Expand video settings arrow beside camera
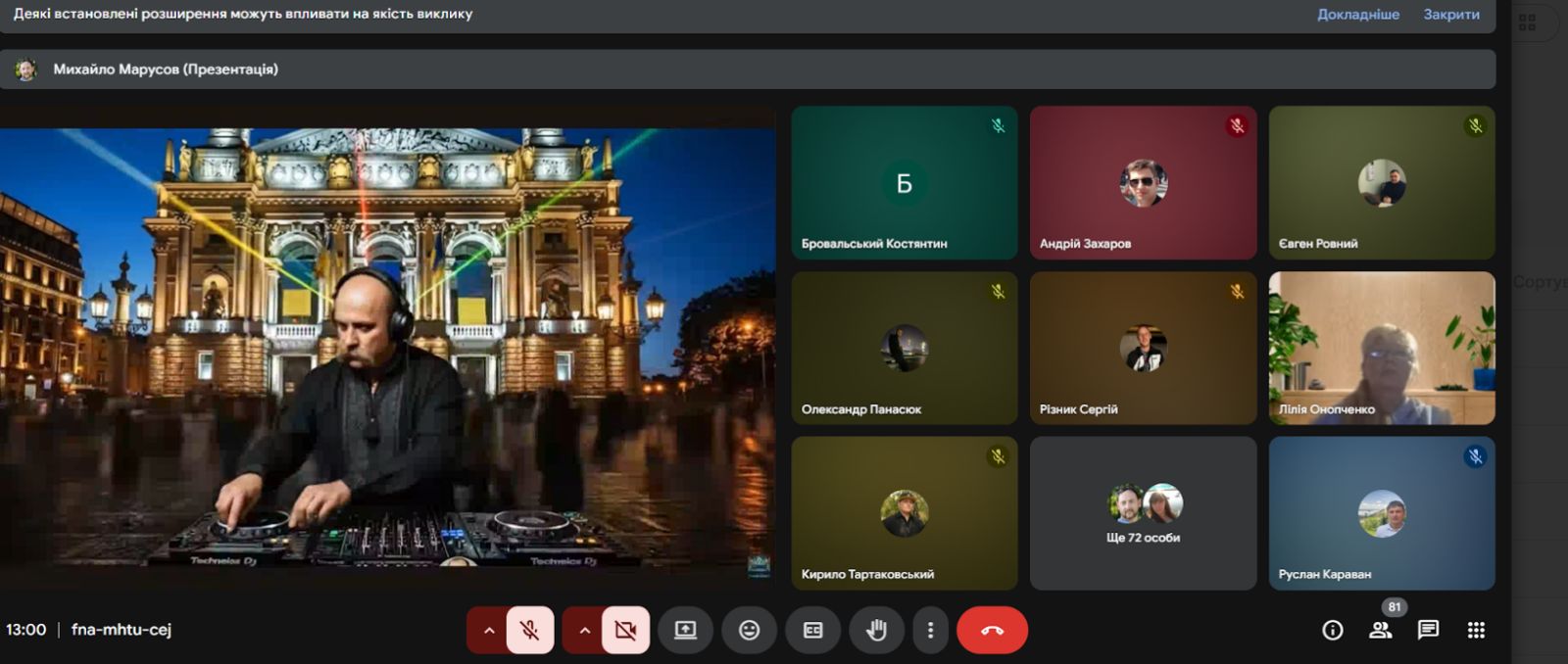 584,630
